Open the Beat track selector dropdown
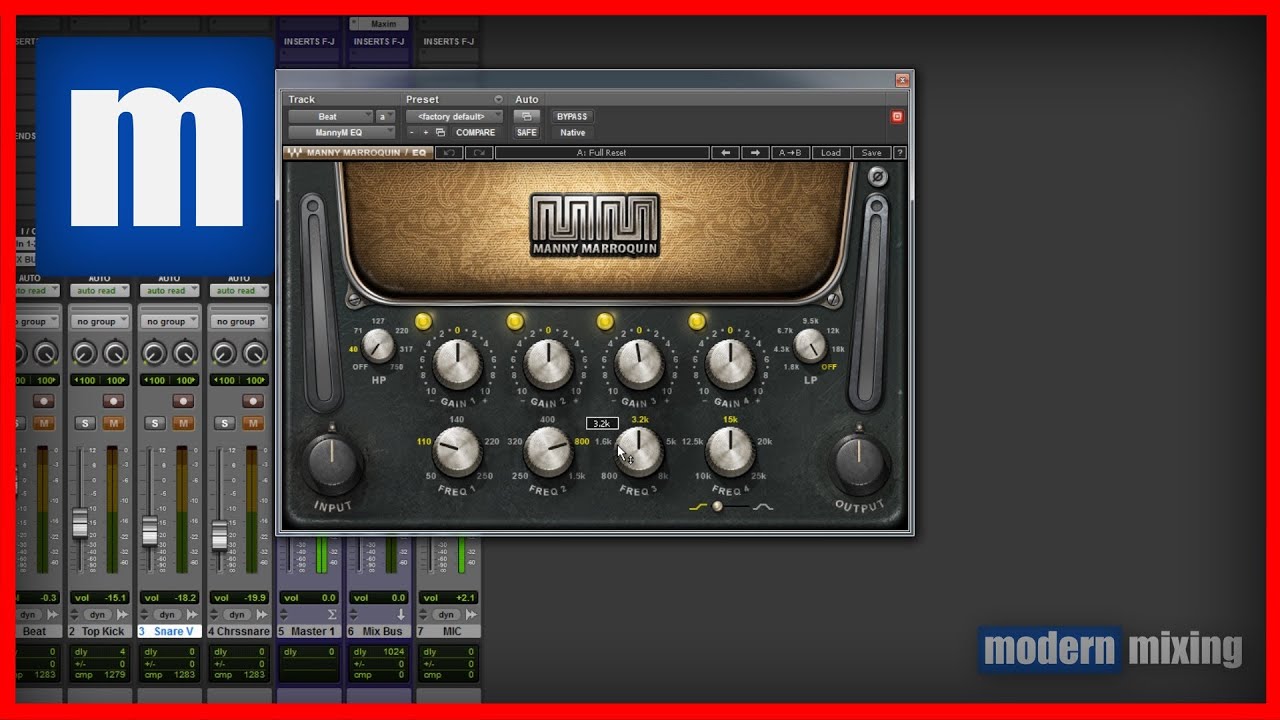Viewport: 1280px width, 720px height. coord(330,116)
